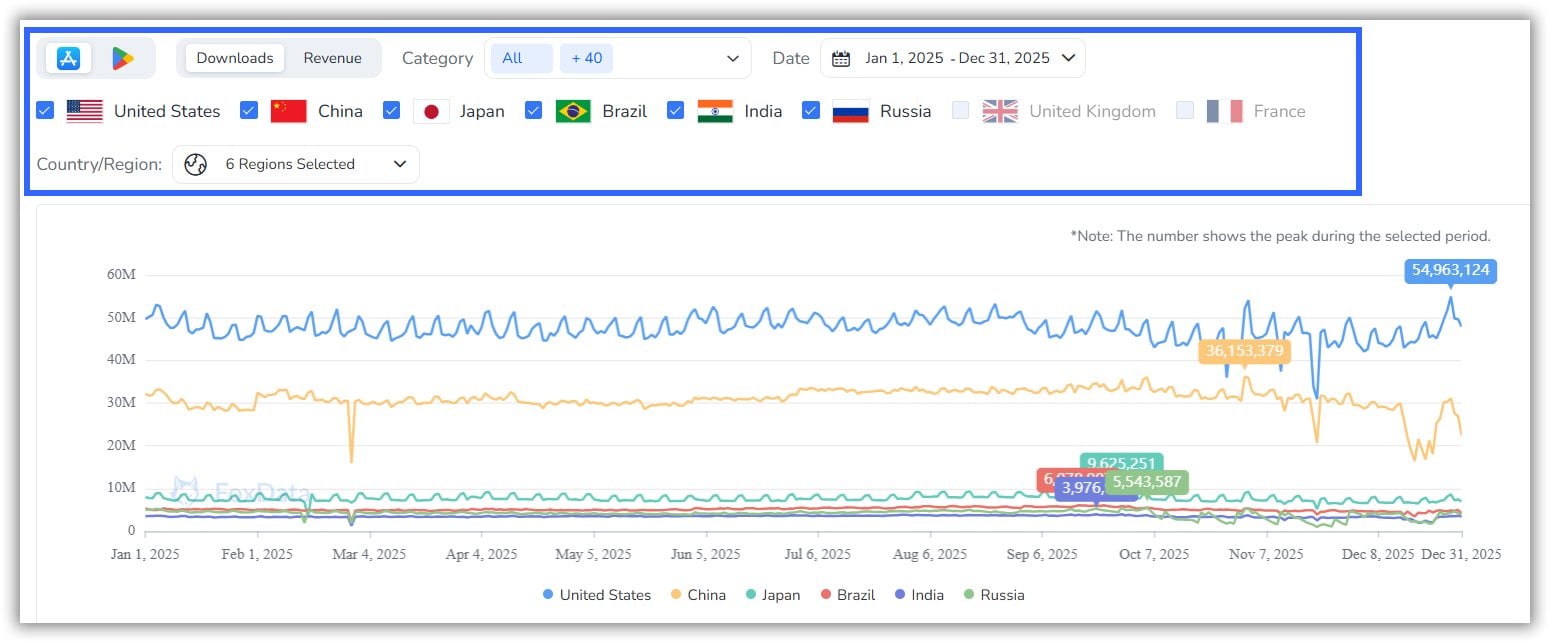Uncheck the China checkbox
Image resolution: width=1550 pixels, height=643 pixels.
[249, 111]
